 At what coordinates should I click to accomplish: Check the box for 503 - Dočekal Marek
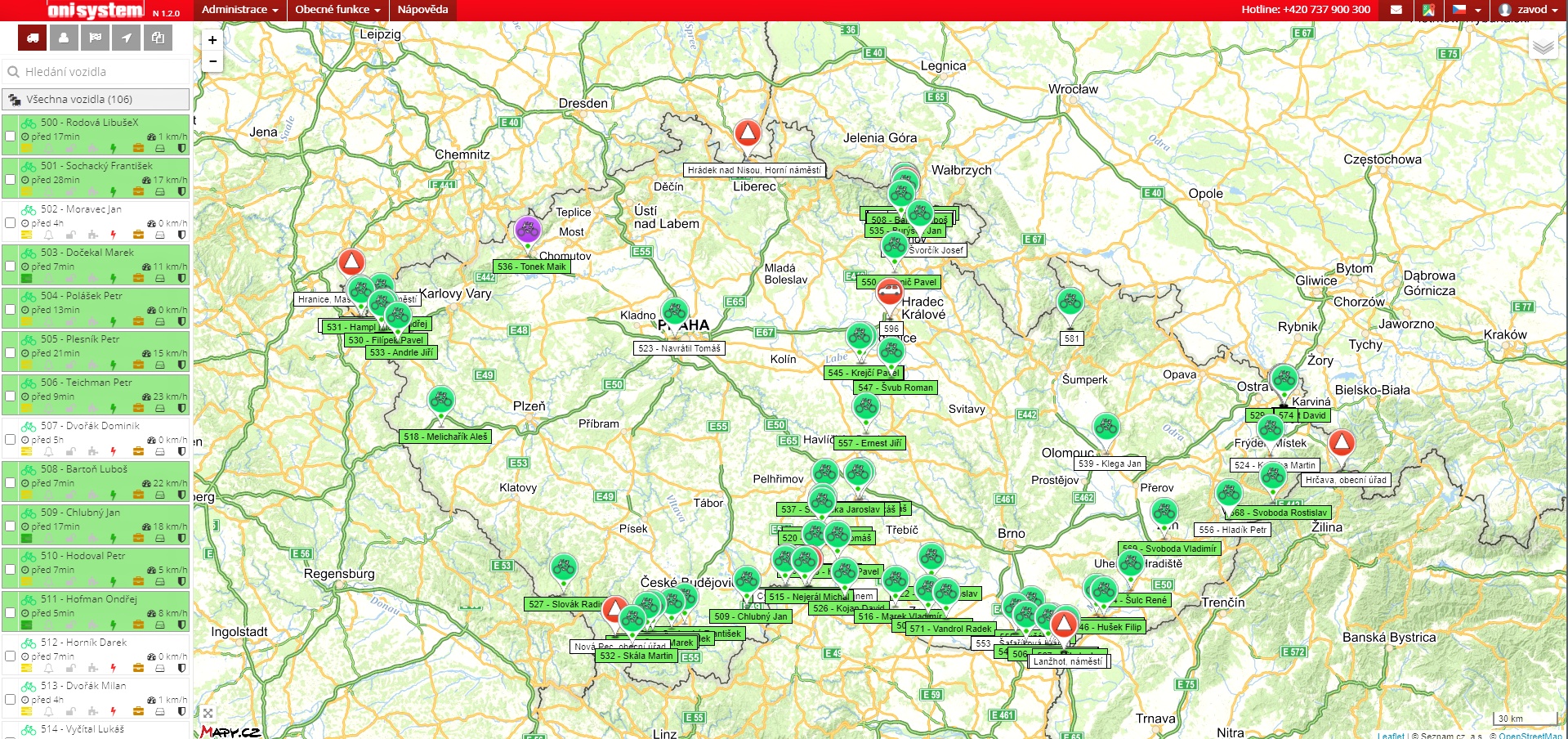[x=11, y=266]
